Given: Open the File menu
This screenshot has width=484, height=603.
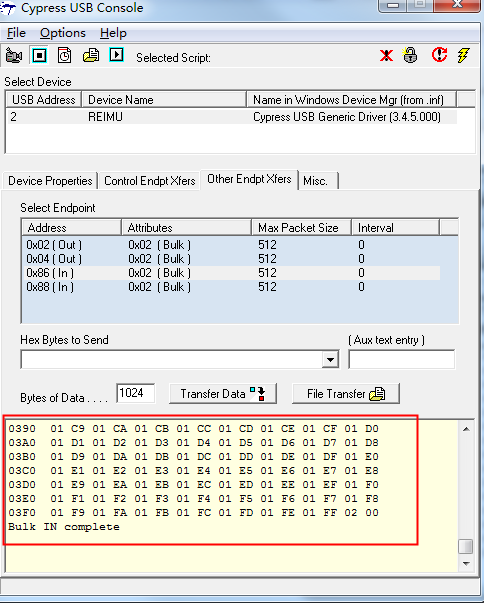Looking at the screenshot, I should pyautogui.click(x=16, y=33).
